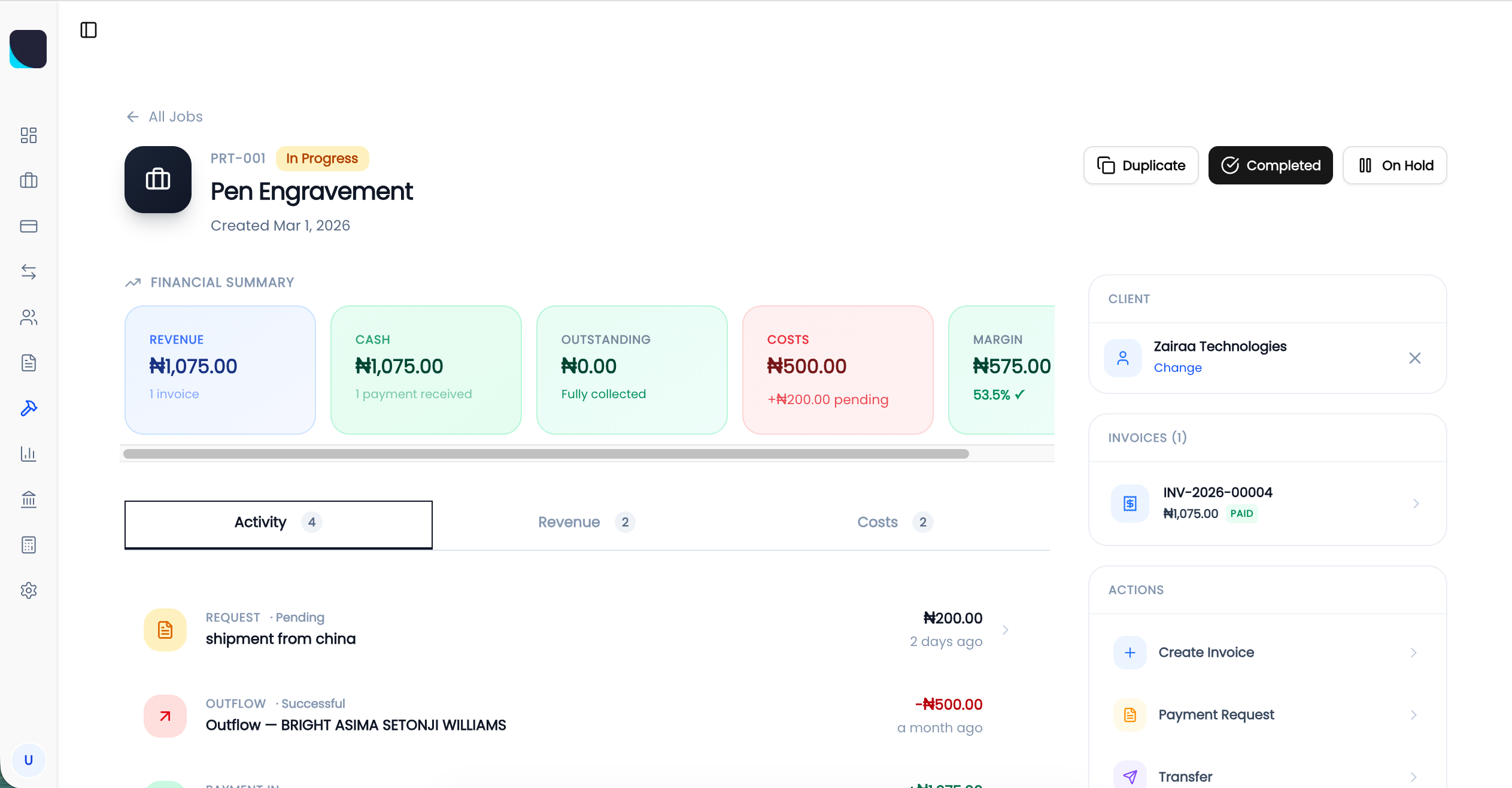Open the Cards payments icon in sidebar
This screenshot has height=788, width=1512.
coord(29,226)
